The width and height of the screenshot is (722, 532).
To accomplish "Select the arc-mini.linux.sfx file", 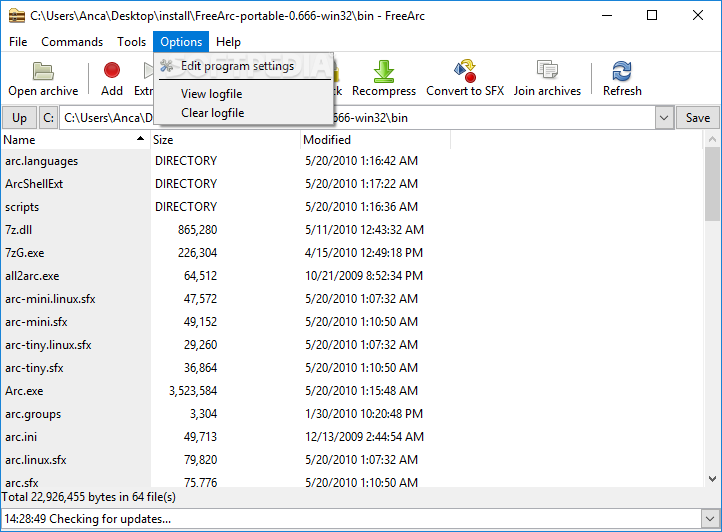I will point(50,299).
